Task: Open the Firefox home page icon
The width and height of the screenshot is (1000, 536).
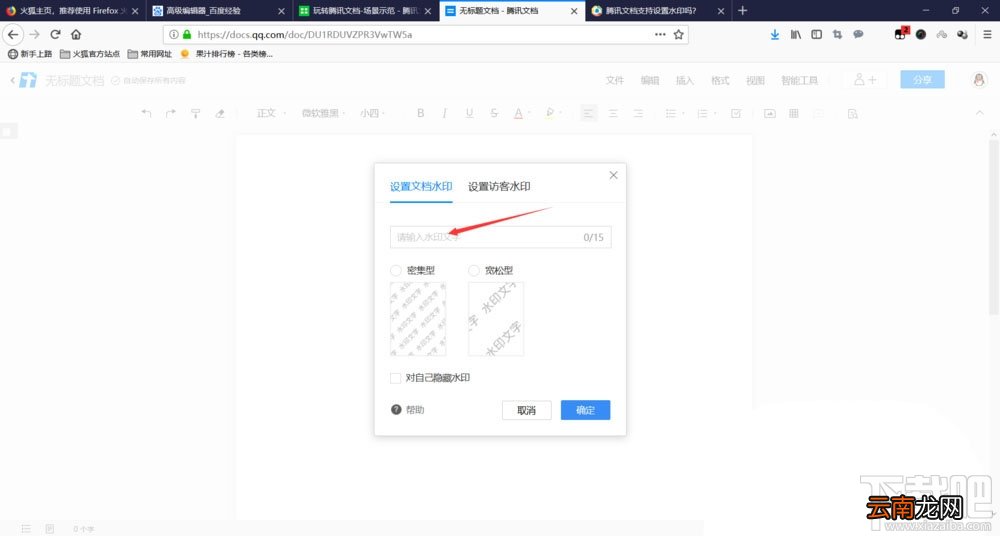Action: click(76, 34)
